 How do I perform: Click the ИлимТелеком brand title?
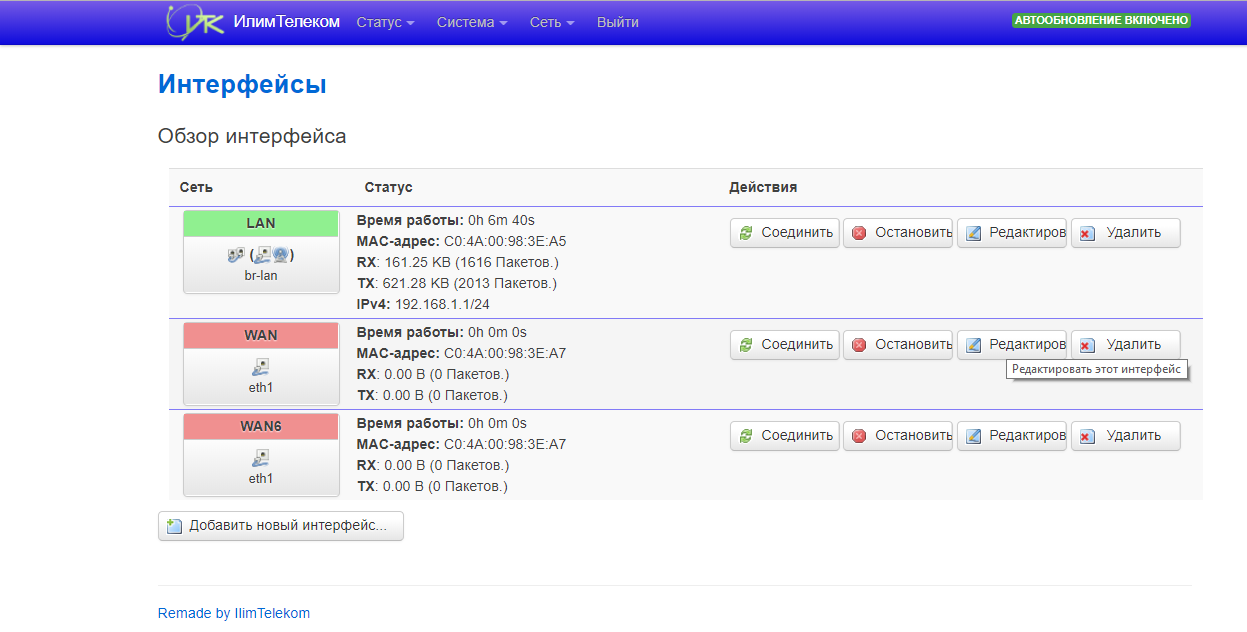[286, 22]
